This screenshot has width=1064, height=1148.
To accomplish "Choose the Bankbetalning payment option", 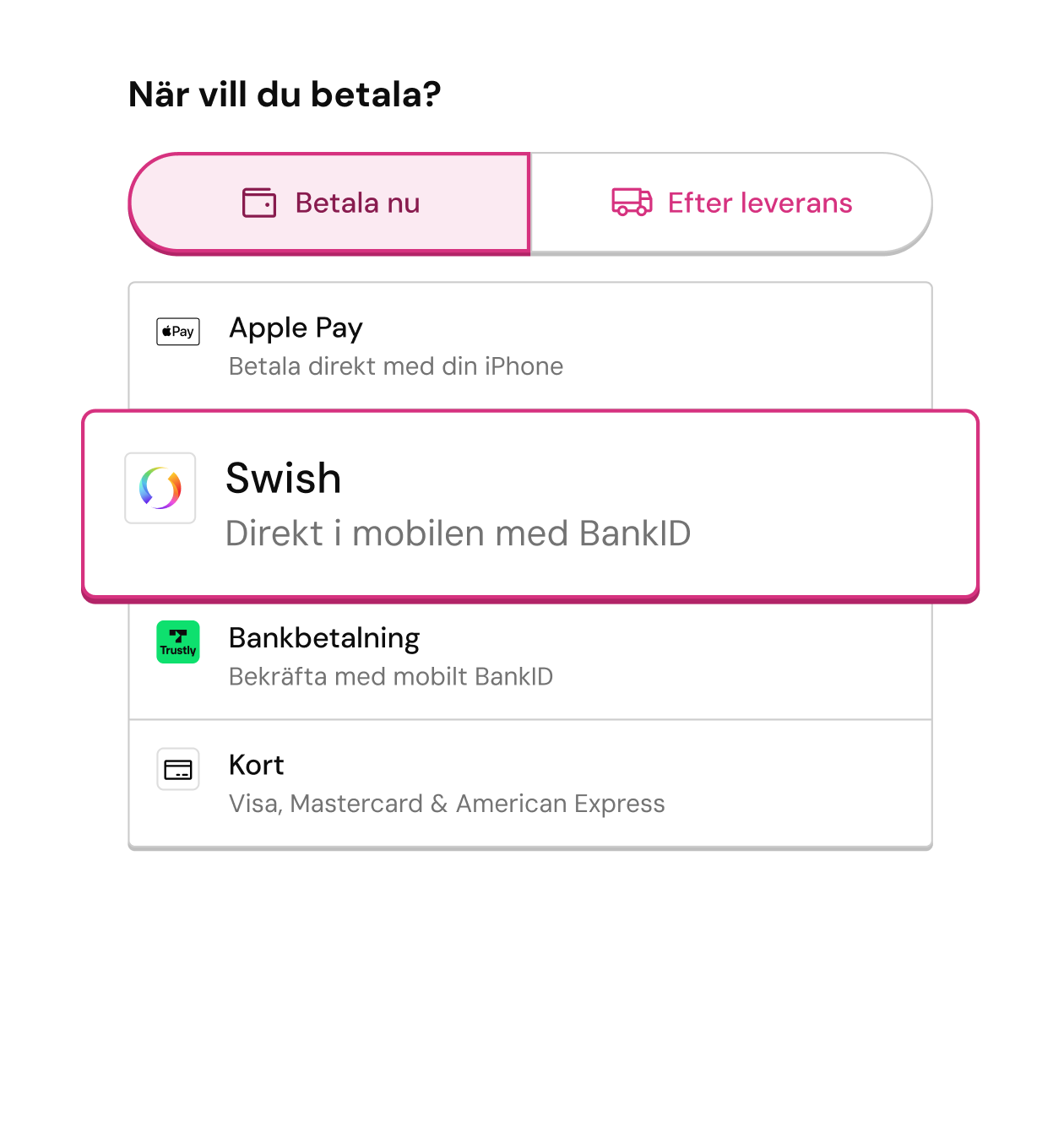I will [x=530, y=660].
